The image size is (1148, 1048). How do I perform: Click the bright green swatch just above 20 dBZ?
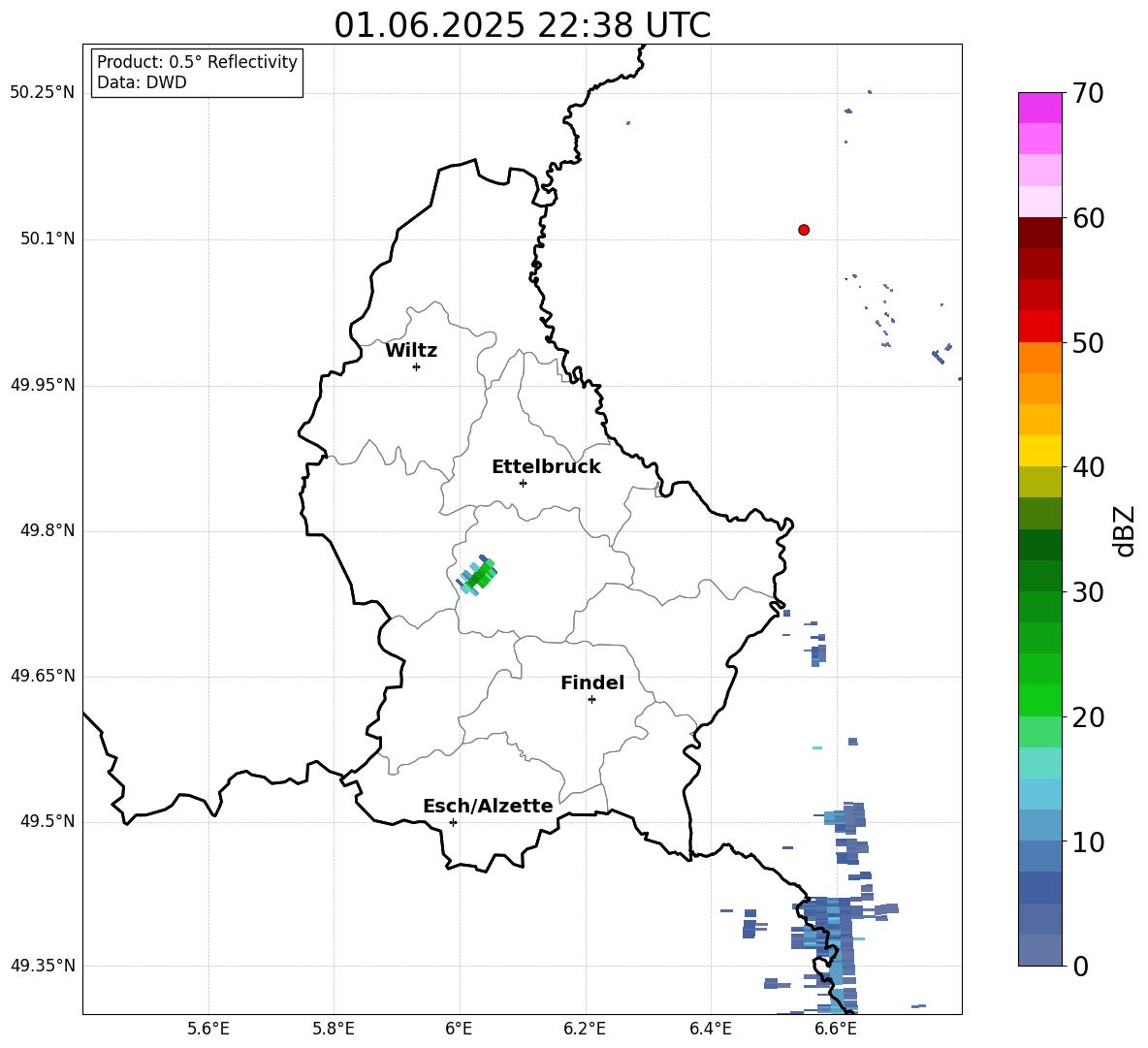(1040, 700)
